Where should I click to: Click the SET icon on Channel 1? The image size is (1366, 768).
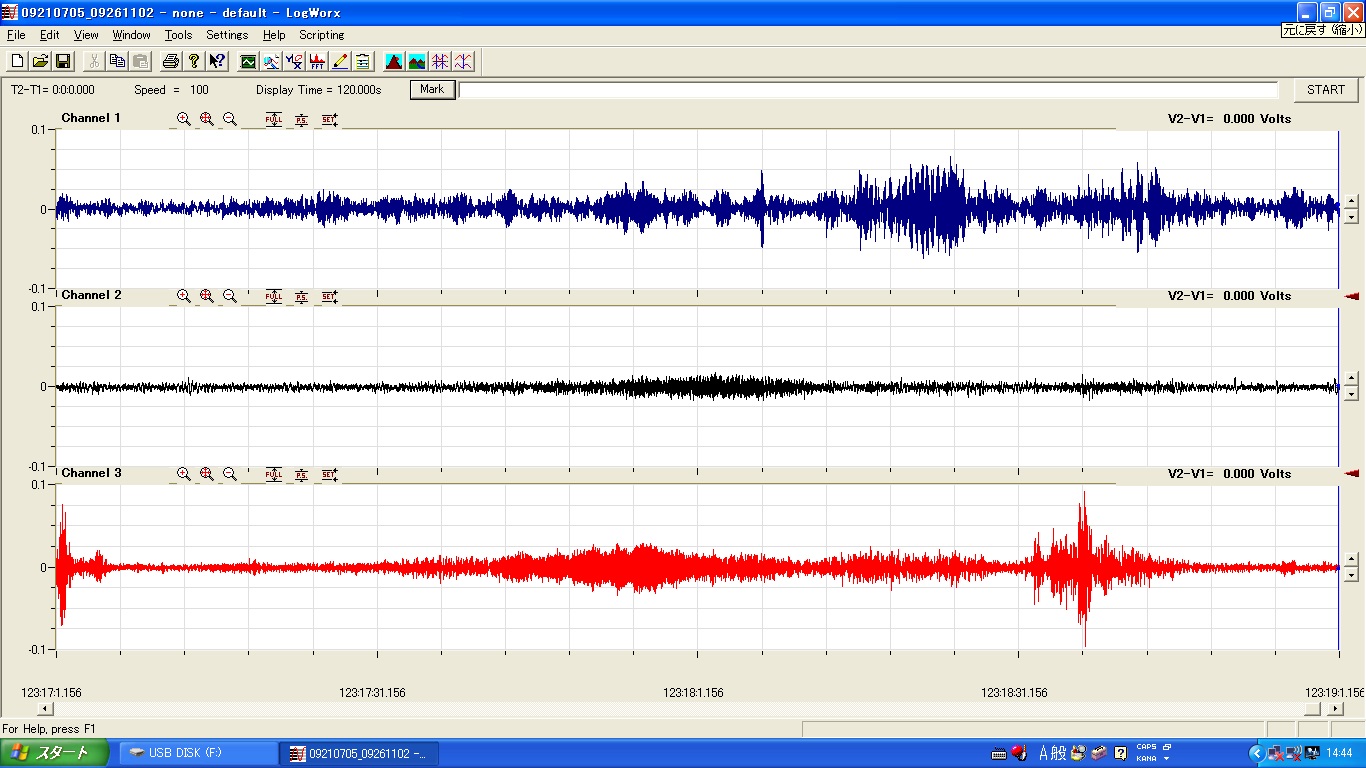tap(329, 119)
